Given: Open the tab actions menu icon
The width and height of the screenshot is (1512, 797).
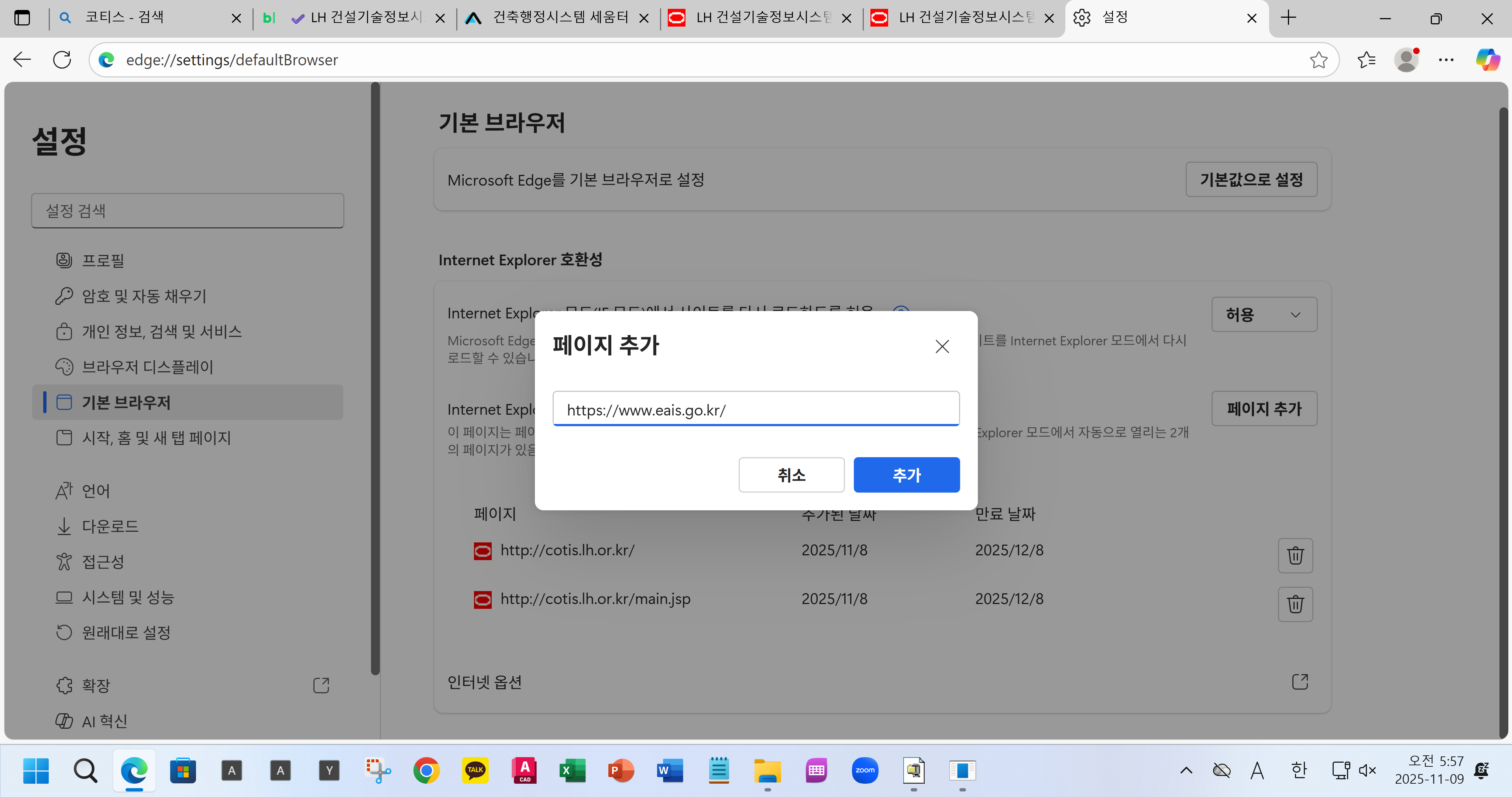Looking at the screenshot, I should pos(22,18).
